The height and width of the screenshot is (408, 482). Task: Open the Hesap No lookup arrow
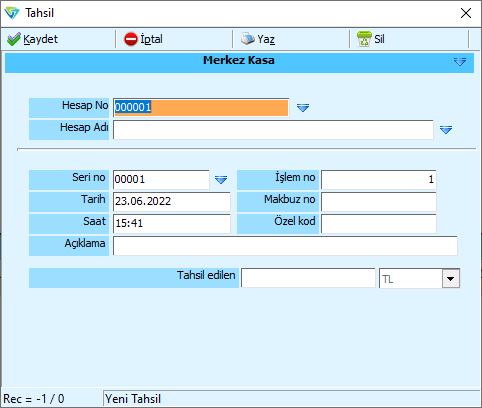coord(303,107)
